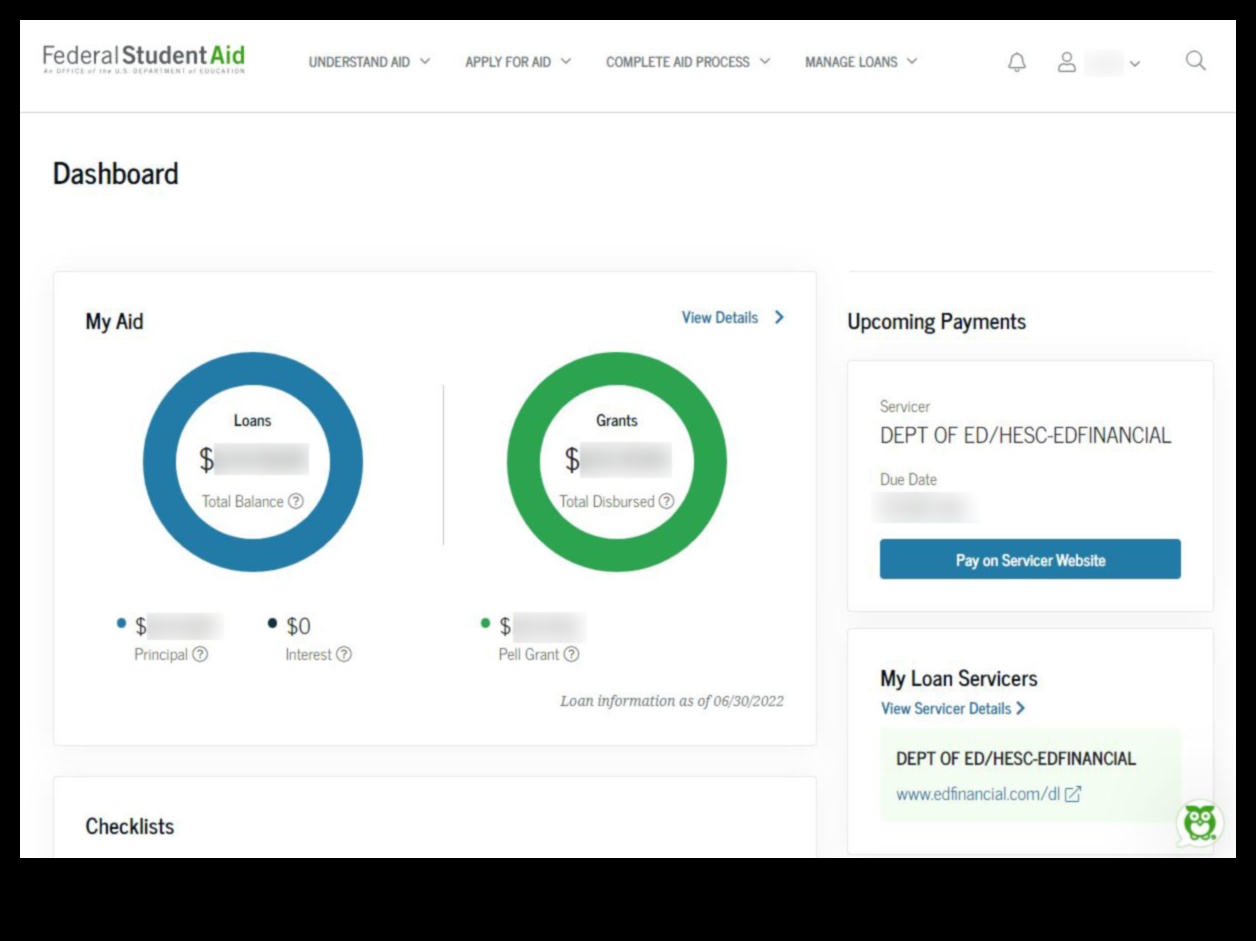Screen dimensions: 1256x941
Task: Click the user account profile icon
Action: click(1067, 62)
